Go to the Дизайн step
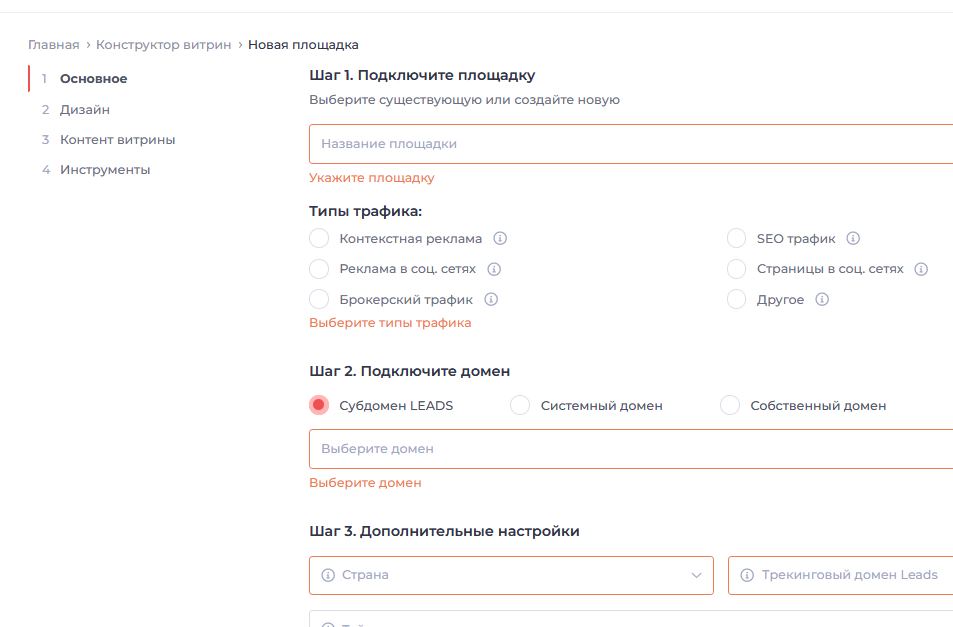The width and height of the screenshot is (953, 627). (x=85, y=110)
